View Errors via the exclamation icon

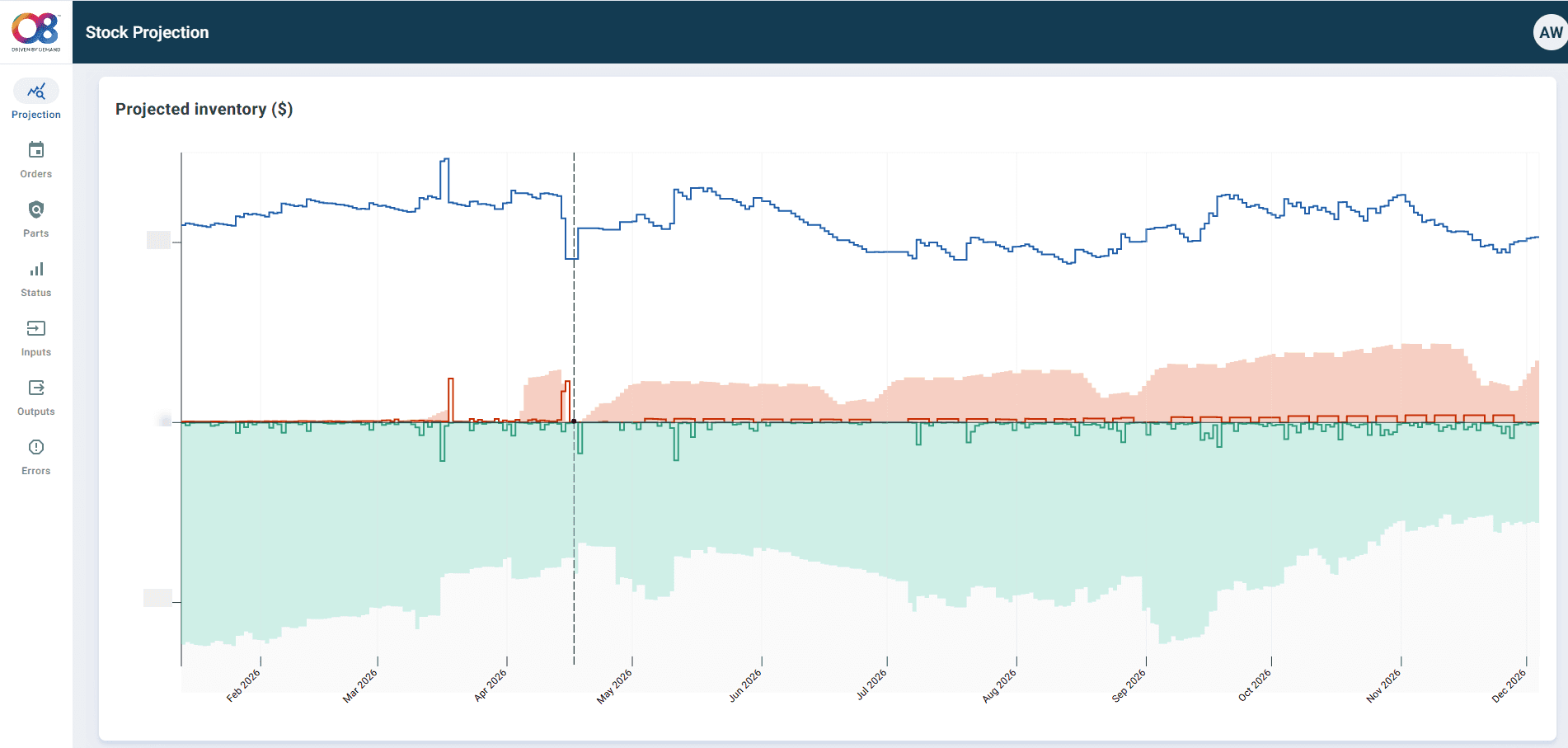[x=35, y=447]
